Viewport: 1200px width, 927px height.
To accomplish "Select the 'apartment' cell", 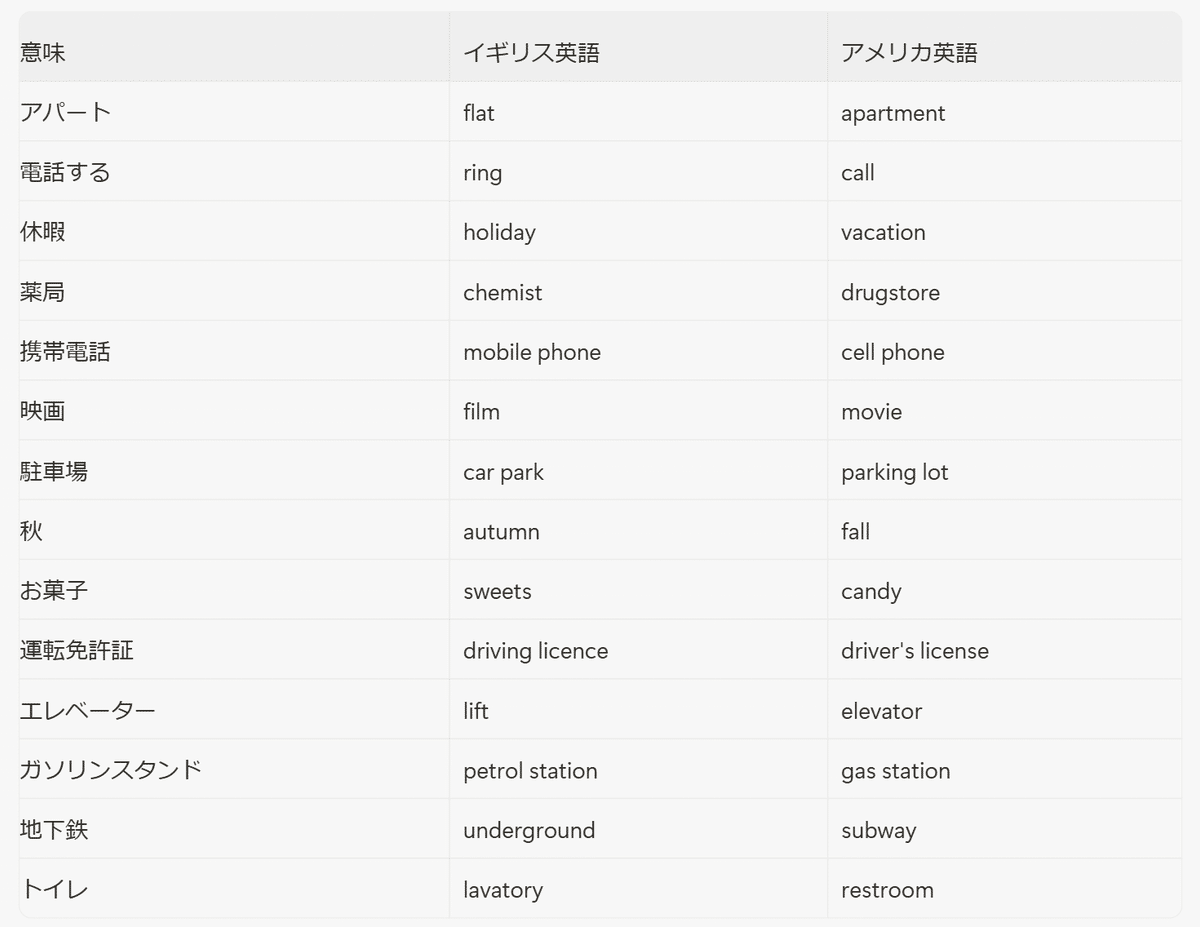I will [x=893, y=113].
